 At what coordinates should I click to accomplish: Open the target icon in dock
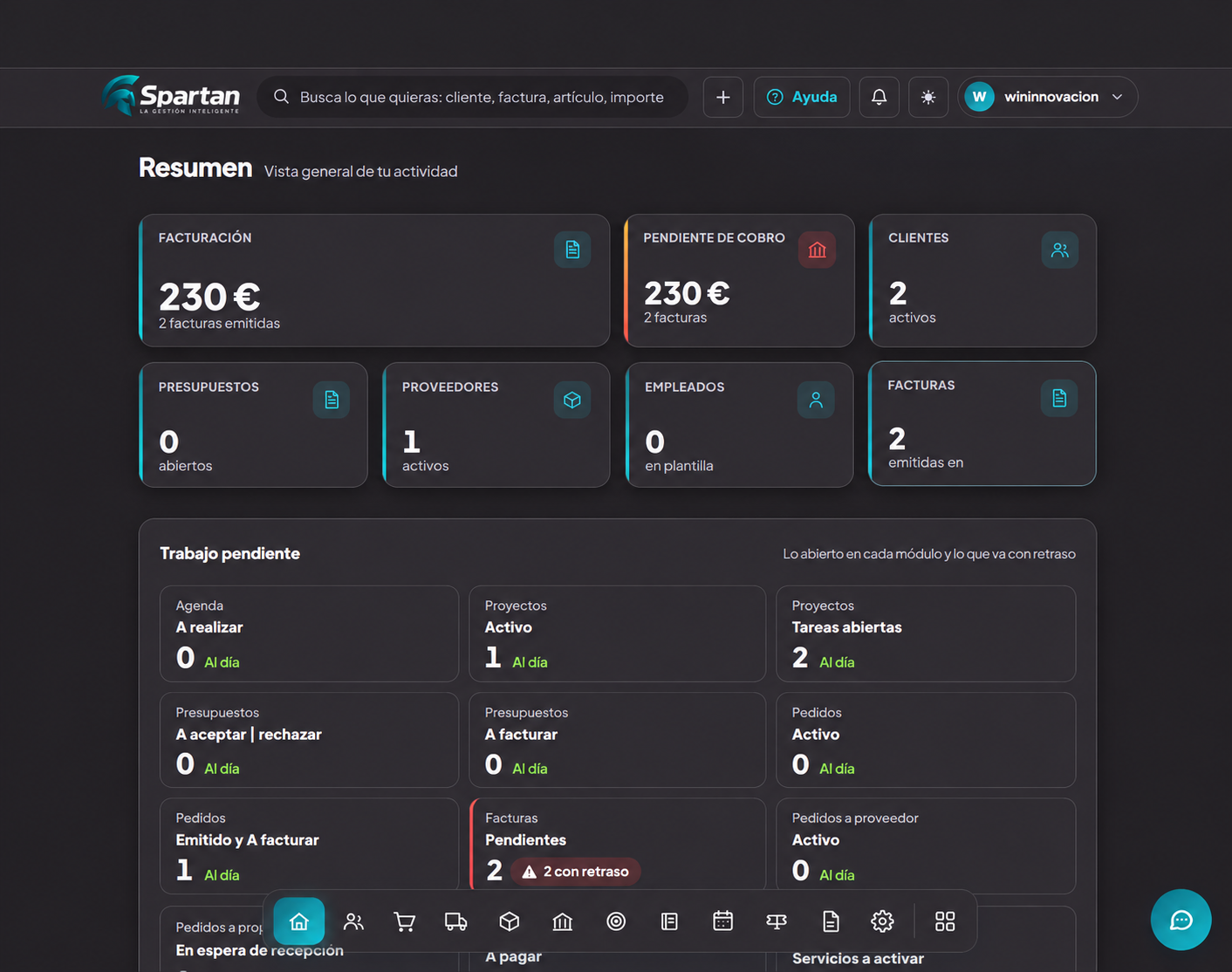(x=616, y=921)
